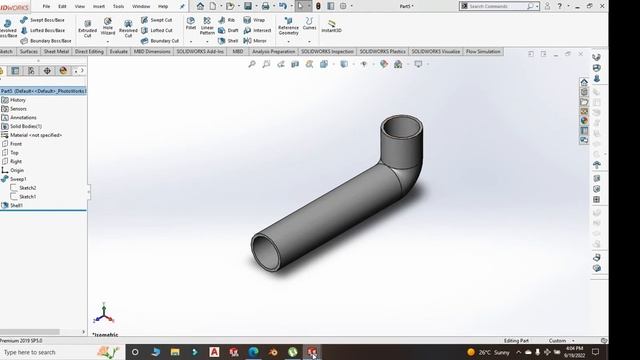The width and height of the screenshot is (640, 360).
Task: Click the Zoom to Fit magnifier icon
Action: click(252, 64)
